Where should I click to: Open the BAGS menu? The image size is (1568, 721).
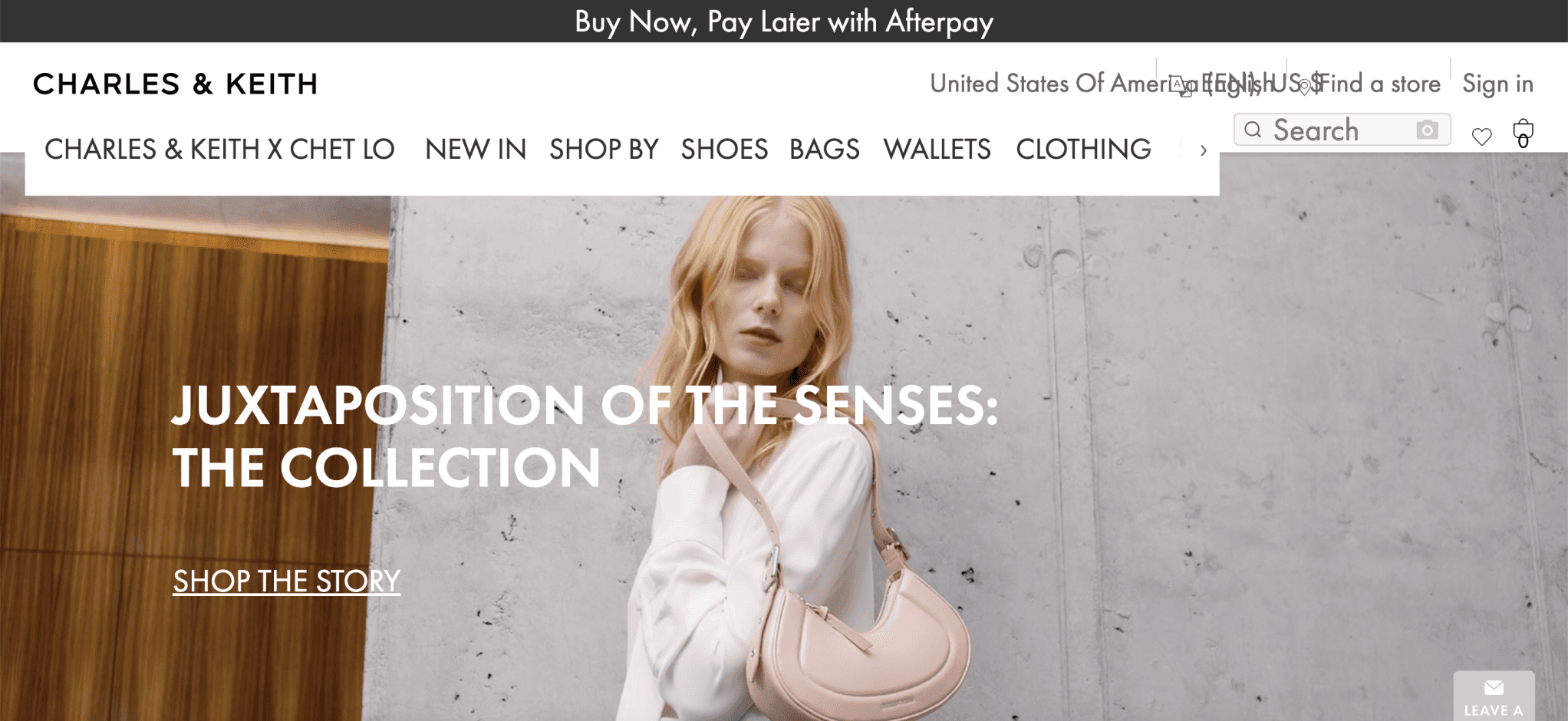[x=825, y=149]
